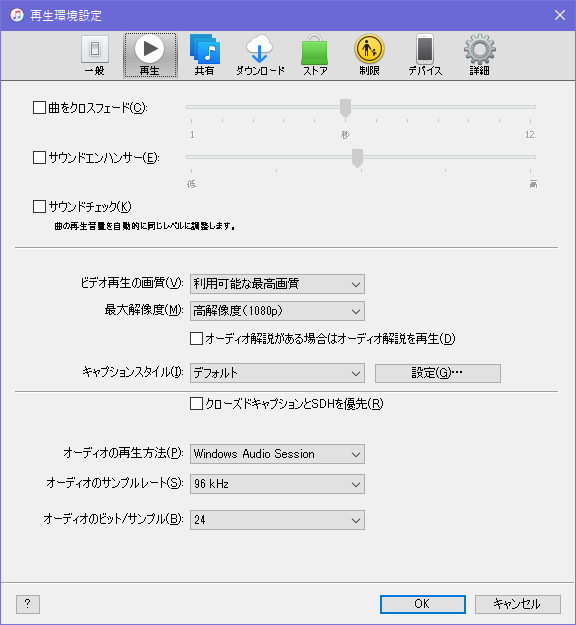Open the Windows Audio Session dropdown
Viewport: 576px width, 625px height.
coord(277,454)
